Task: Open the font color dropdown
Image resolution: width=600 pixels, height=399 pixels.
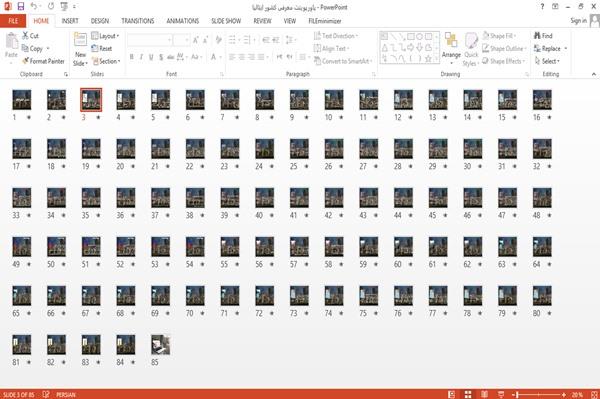Action: tap(220, 57)
